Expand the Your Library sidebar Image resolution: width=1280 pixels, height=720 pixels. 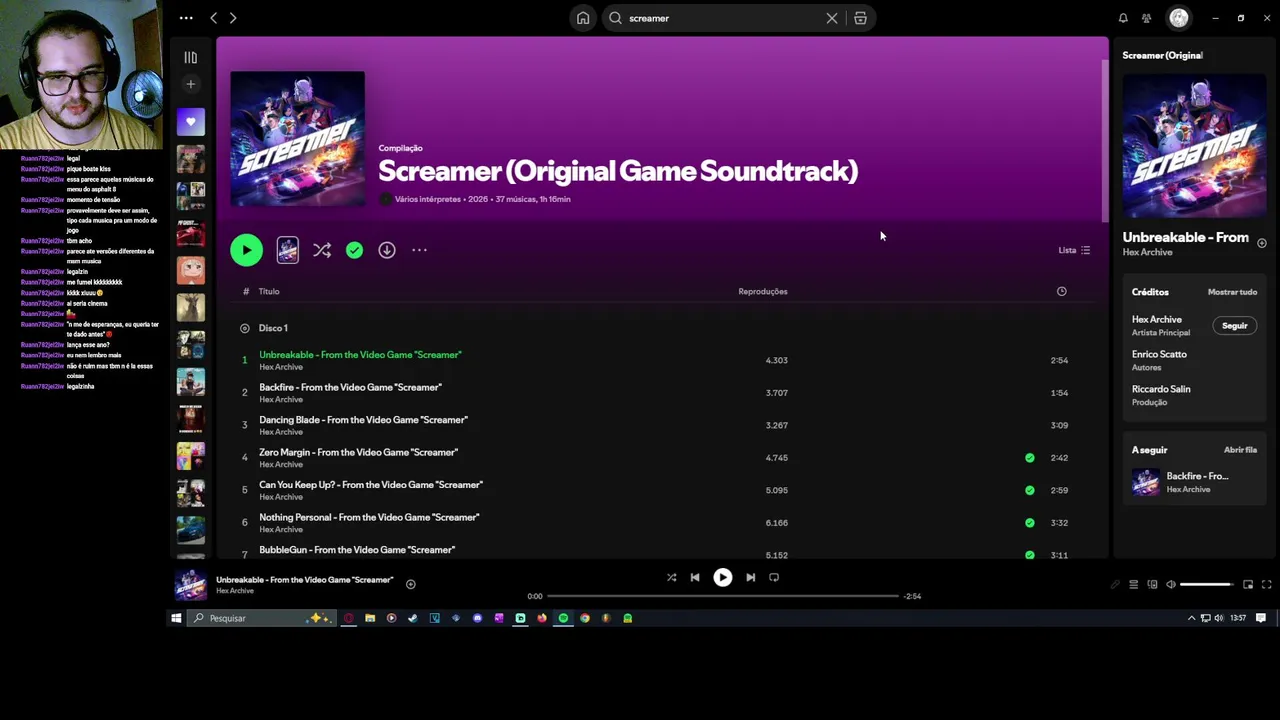(190, 57)
